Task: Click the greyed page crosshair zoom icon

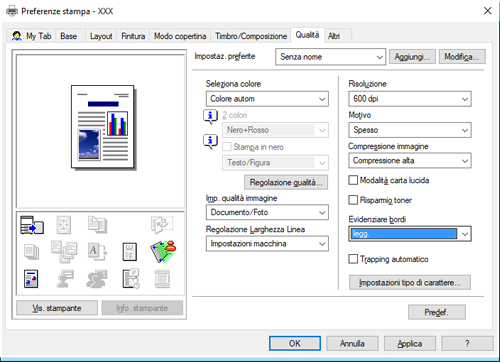Action: coord(64,225)
